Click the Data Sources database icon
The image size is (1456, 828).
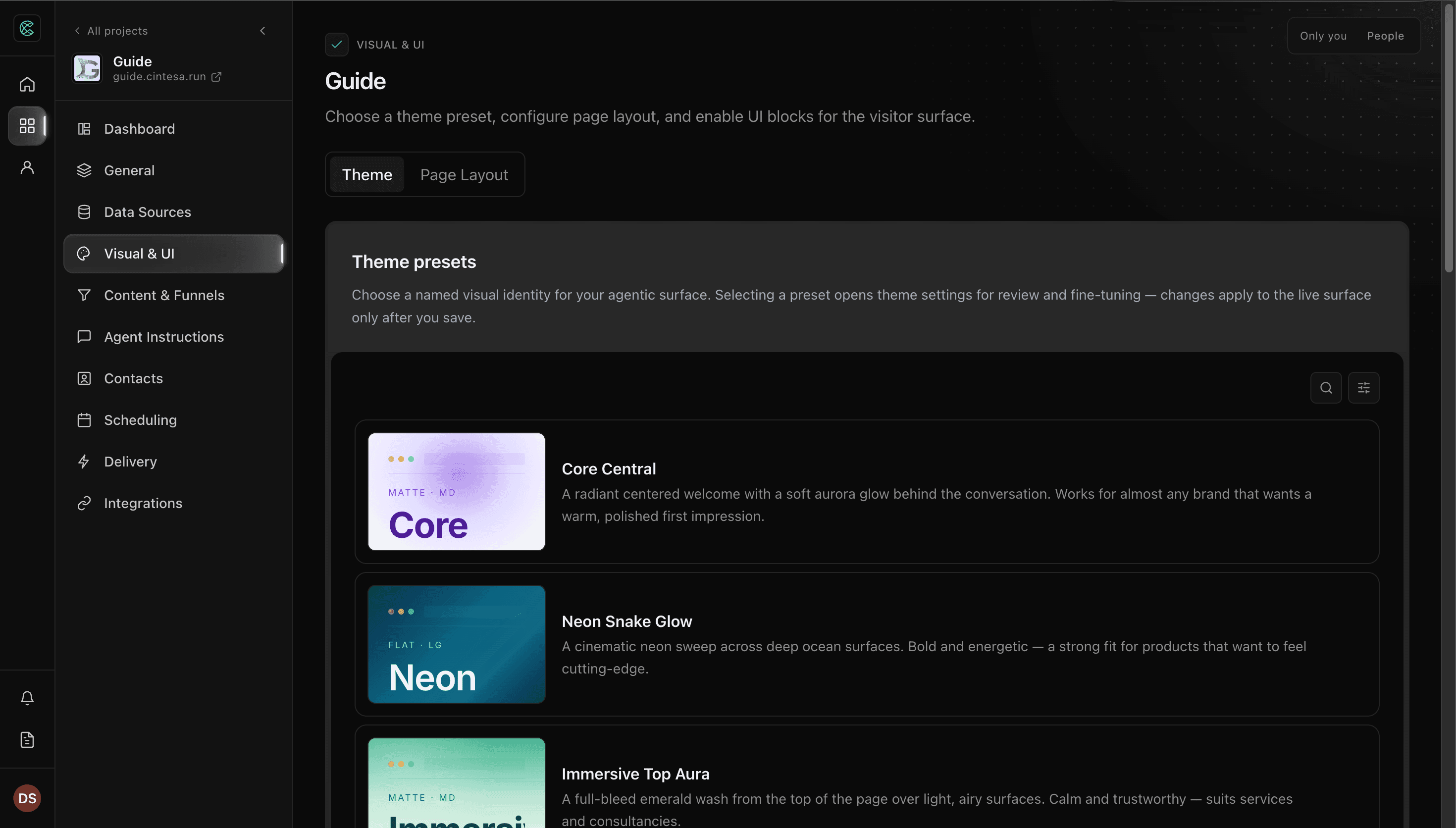[x=84, y=211]
